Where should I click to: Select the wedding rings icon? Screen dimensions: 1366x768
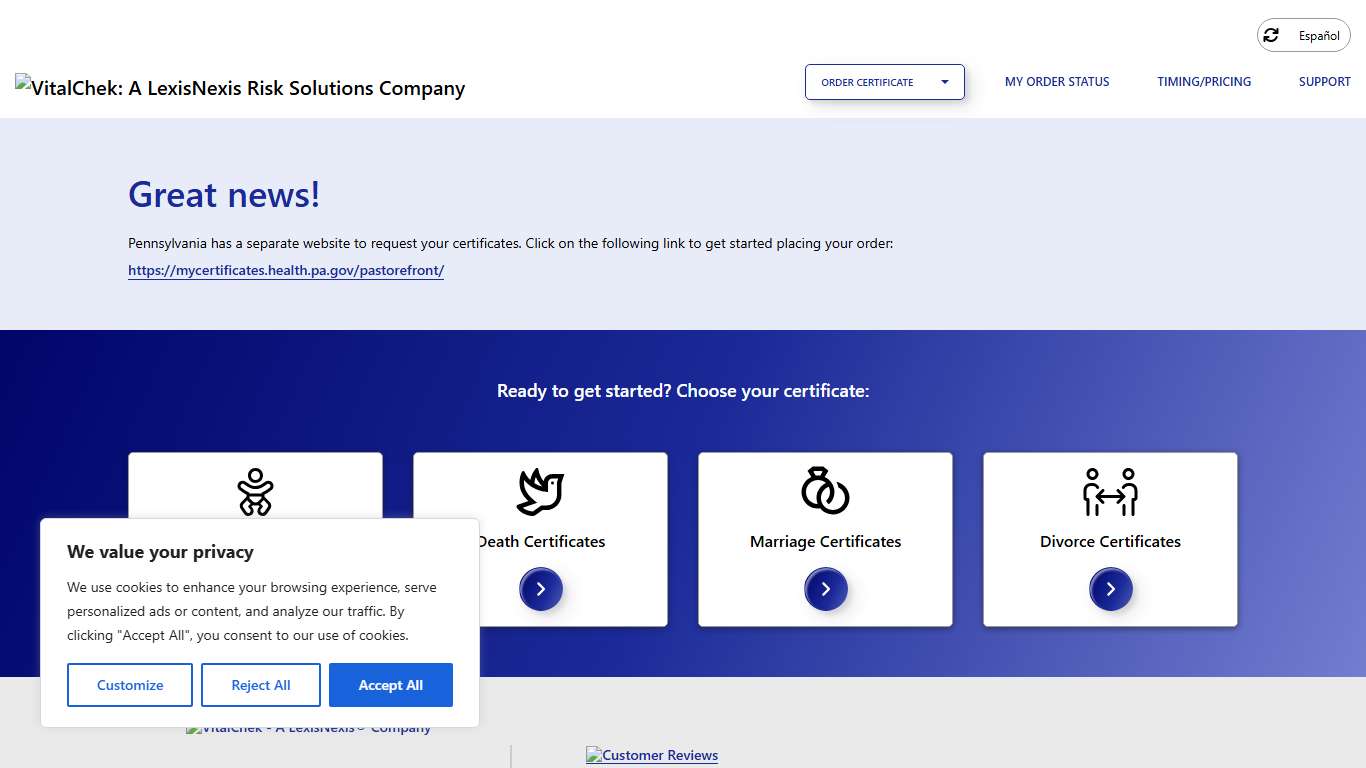click(x=825, y=491)
